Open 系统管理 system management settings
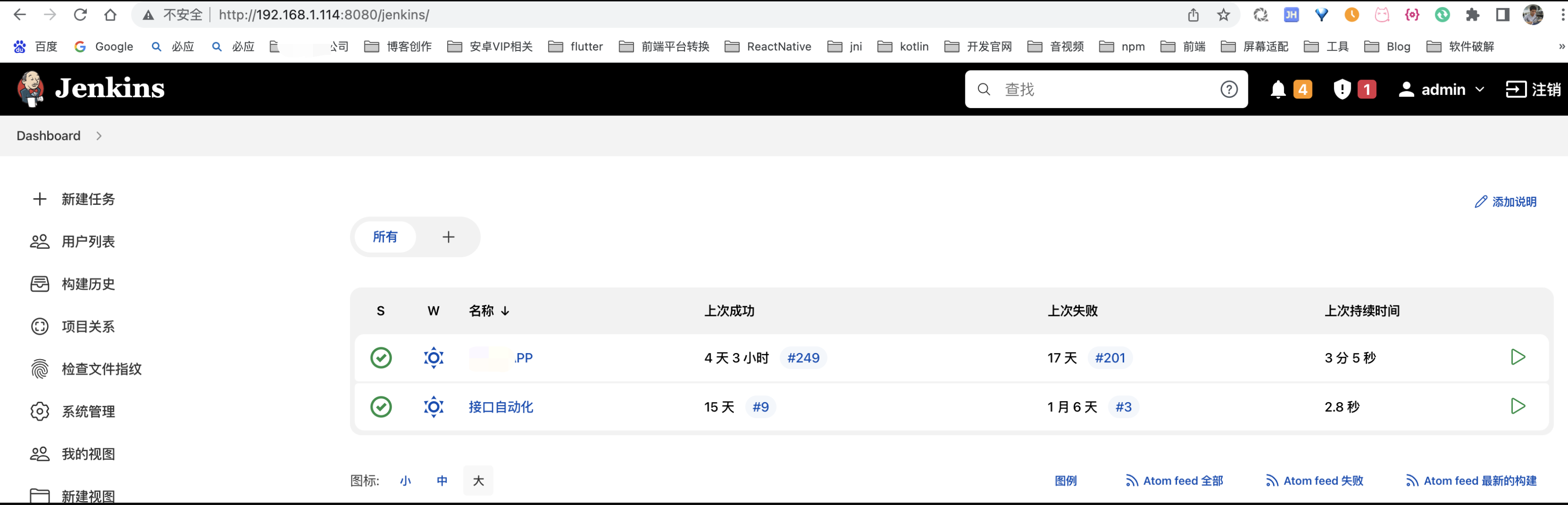The image size is (1568, 505). pos(88,412)
